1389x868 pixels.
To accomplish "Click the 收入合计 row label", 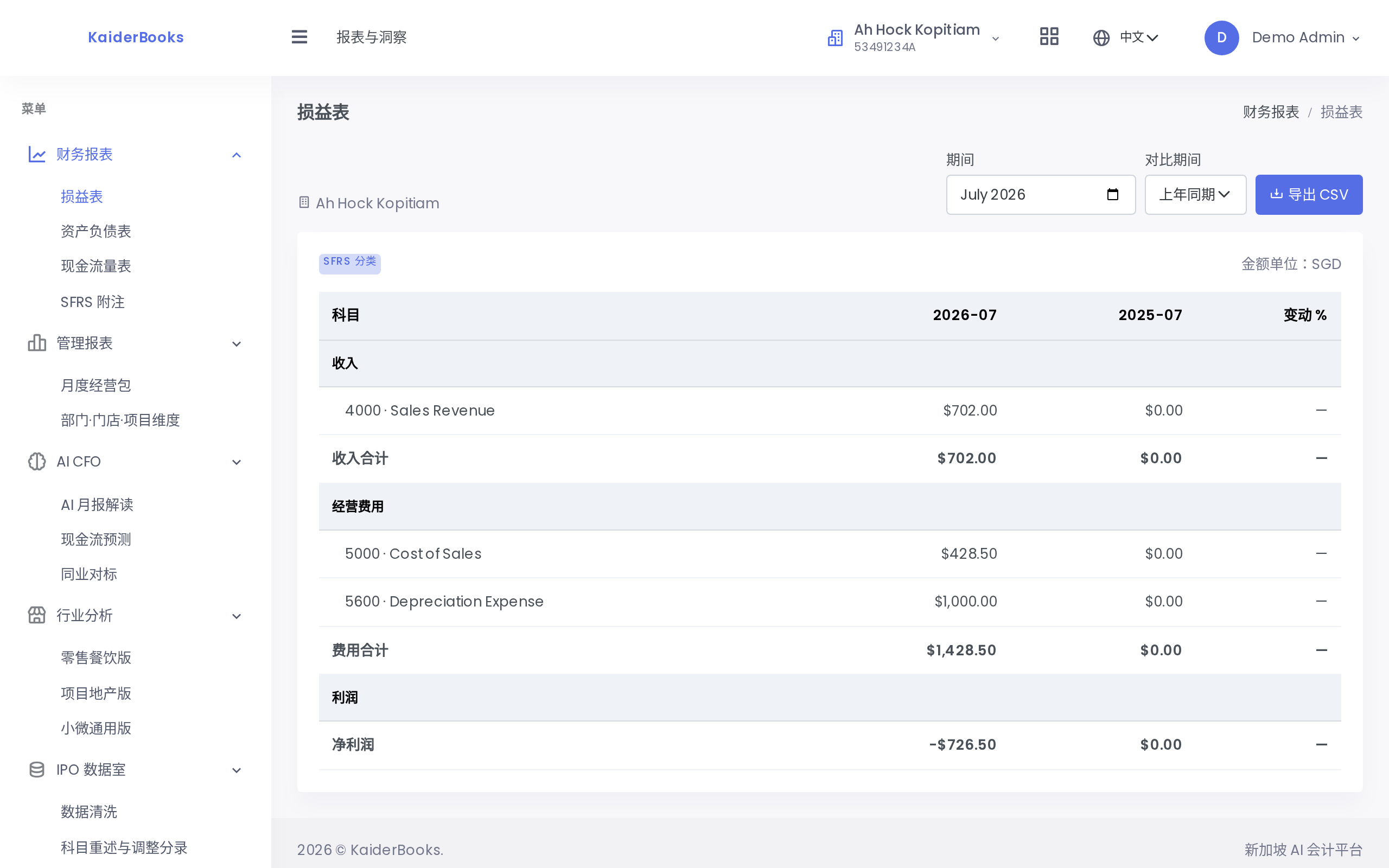I will (360, 458).
